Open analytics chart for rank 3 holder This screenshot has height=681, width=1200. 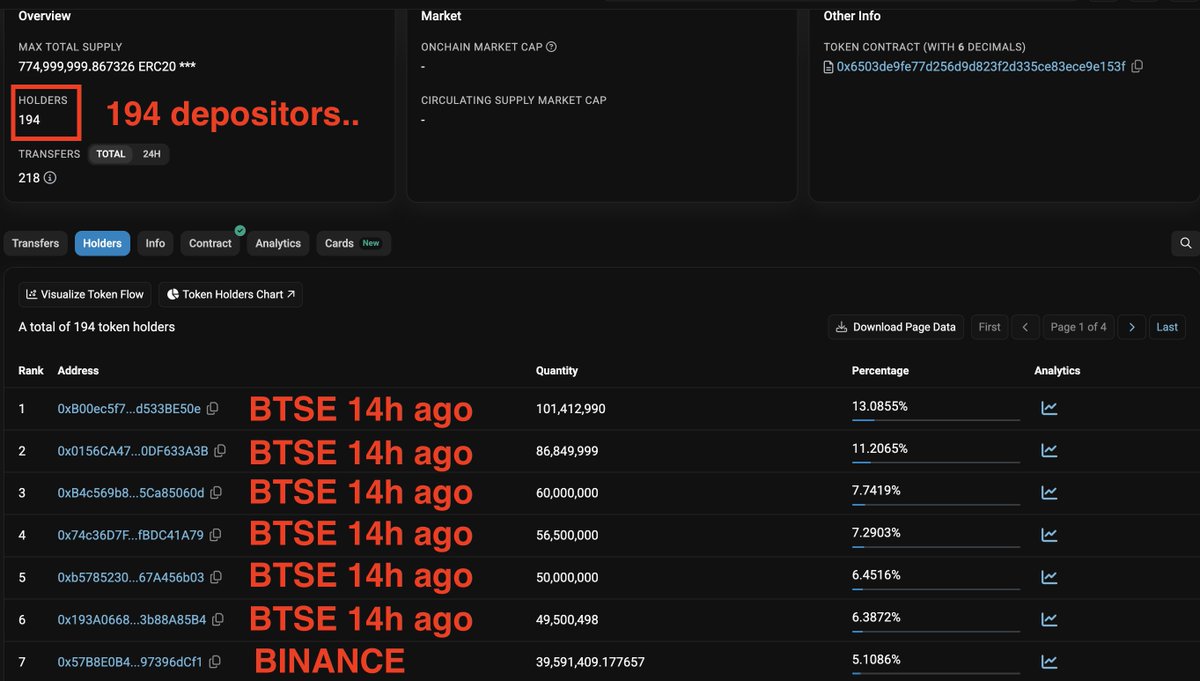pyautogui.click(x=1049, y=493)
